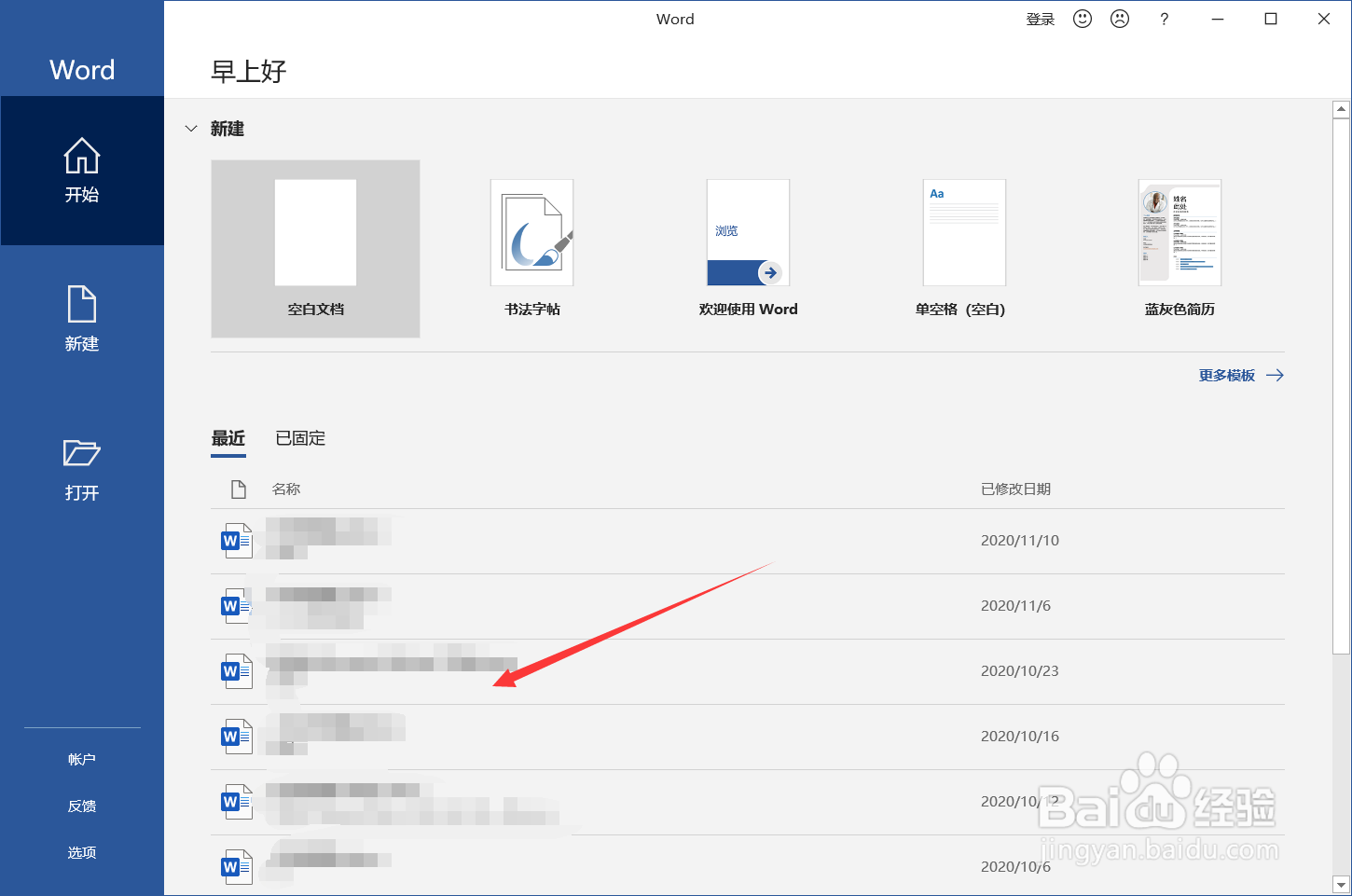Click the Word file icon dated 2020/10/16
The height and width of the screenshot is (896, 1352).
pos(237,737)
